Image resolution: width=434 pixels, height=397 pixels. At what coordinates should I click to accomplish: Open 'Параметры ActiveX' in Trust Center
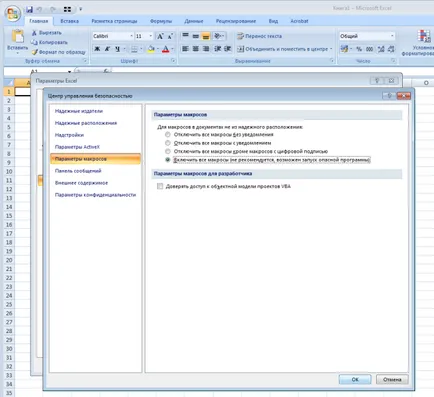coord(77,147)
